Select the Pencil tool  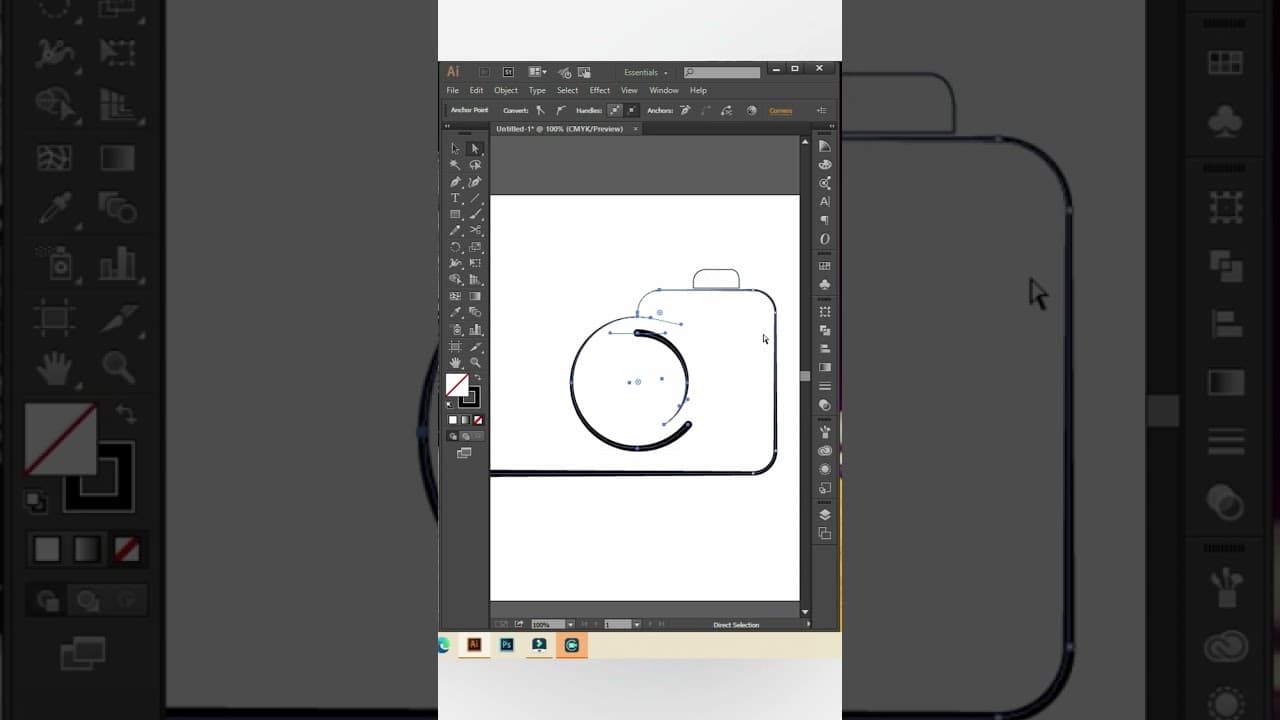pos(455,230)
